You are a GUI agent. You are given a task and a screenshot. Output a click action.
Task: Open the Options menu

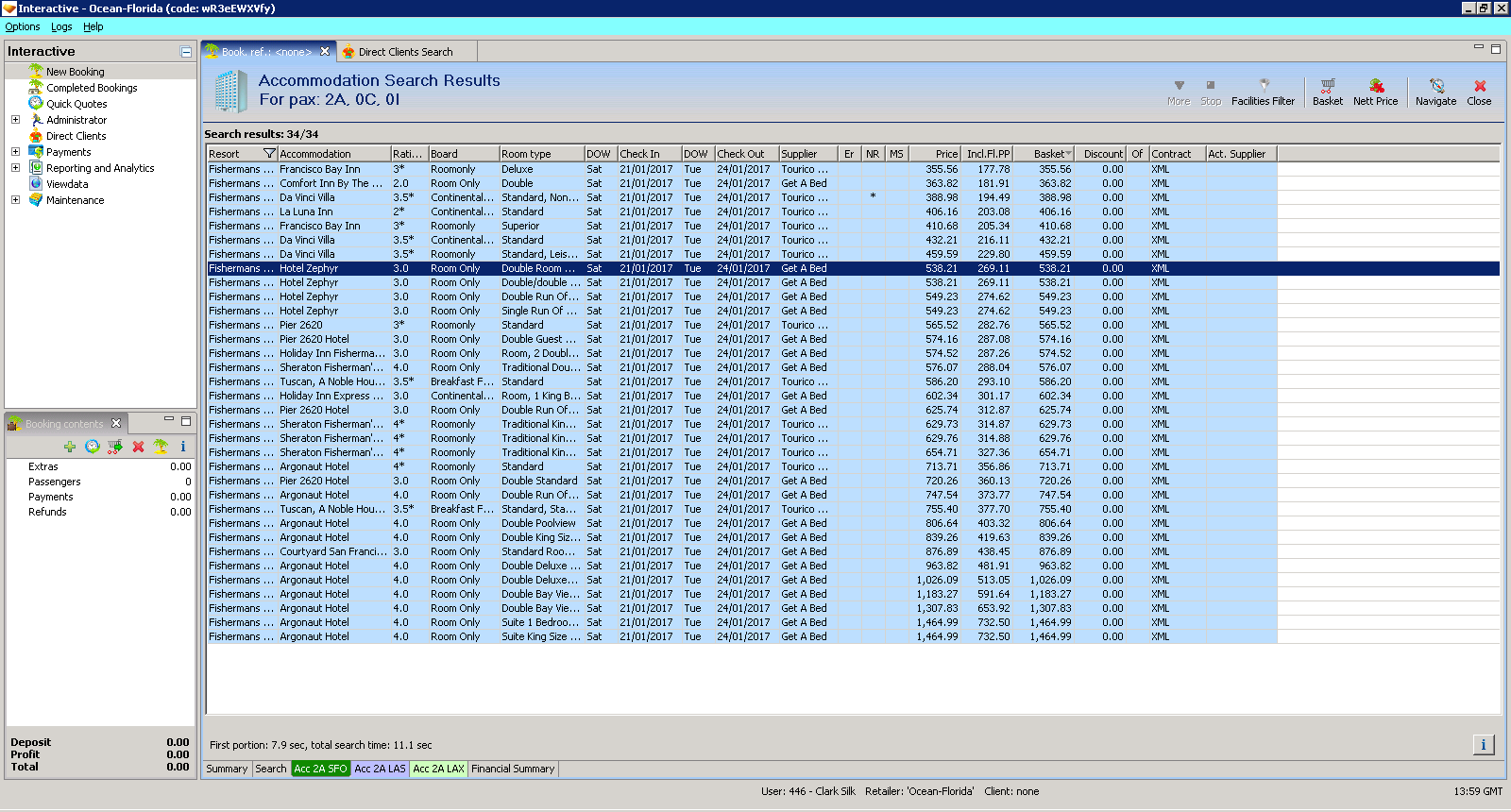[23, 26]
